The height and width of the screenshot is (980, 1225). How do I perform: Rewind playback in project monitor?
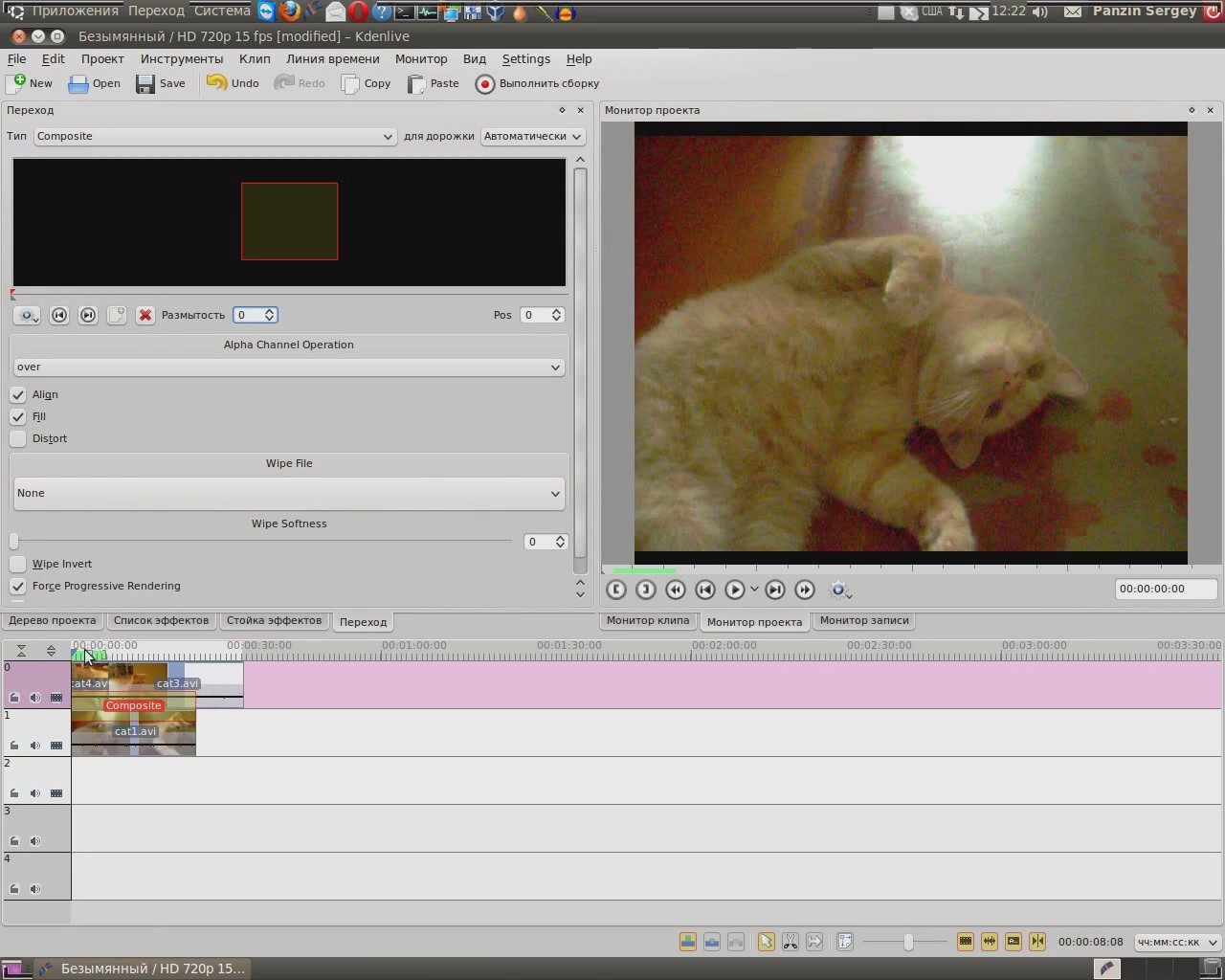tap(676, 590)
